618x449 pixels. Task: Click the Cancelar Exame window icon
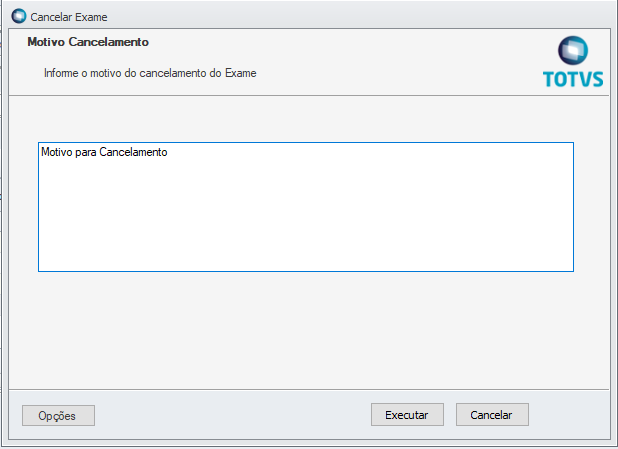click(x=18, y=16)
